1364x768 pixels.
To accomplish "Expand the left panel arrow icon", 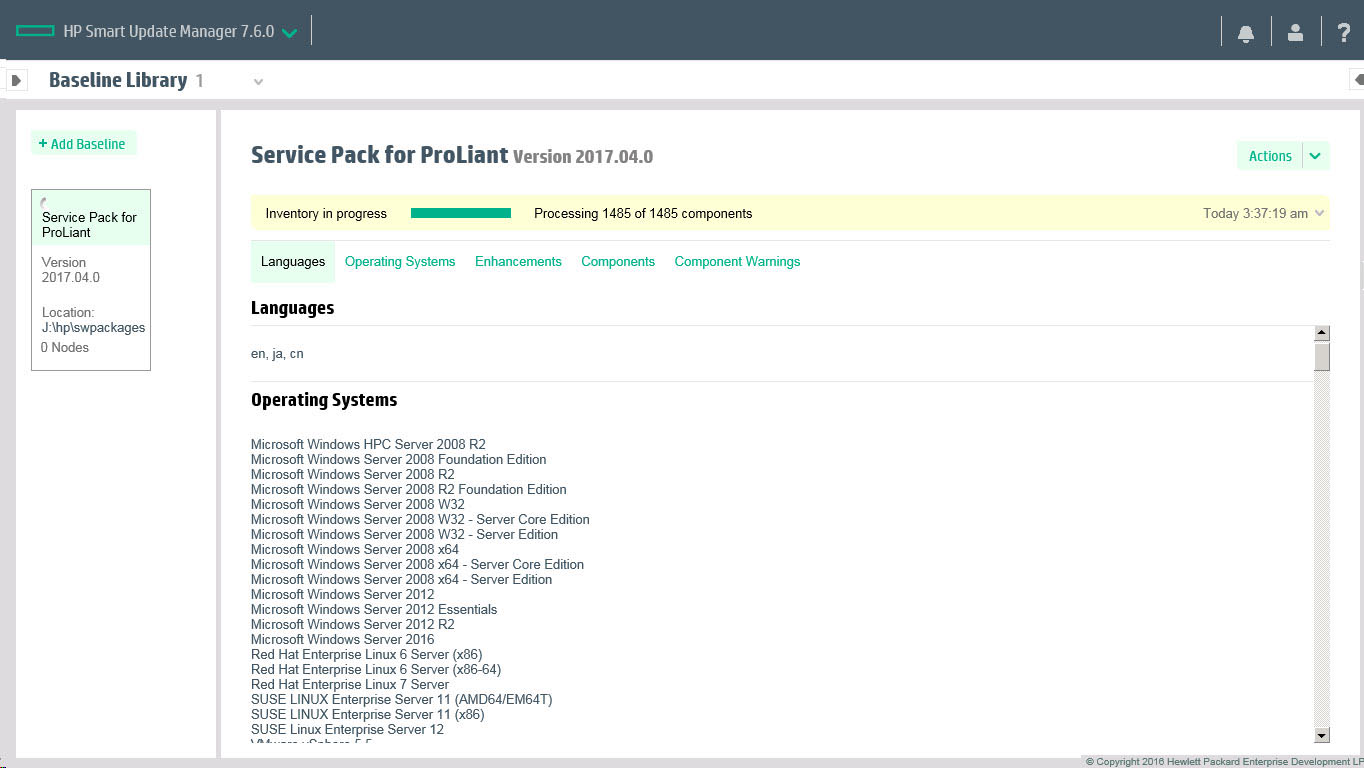I will (16, 80).
